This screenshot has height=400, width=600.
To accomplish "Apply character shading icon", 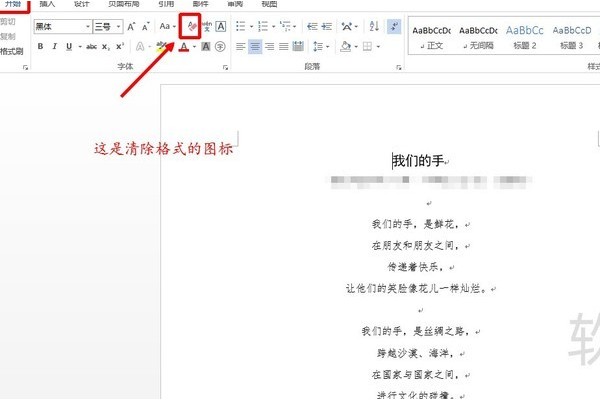I will click(206, 47).
